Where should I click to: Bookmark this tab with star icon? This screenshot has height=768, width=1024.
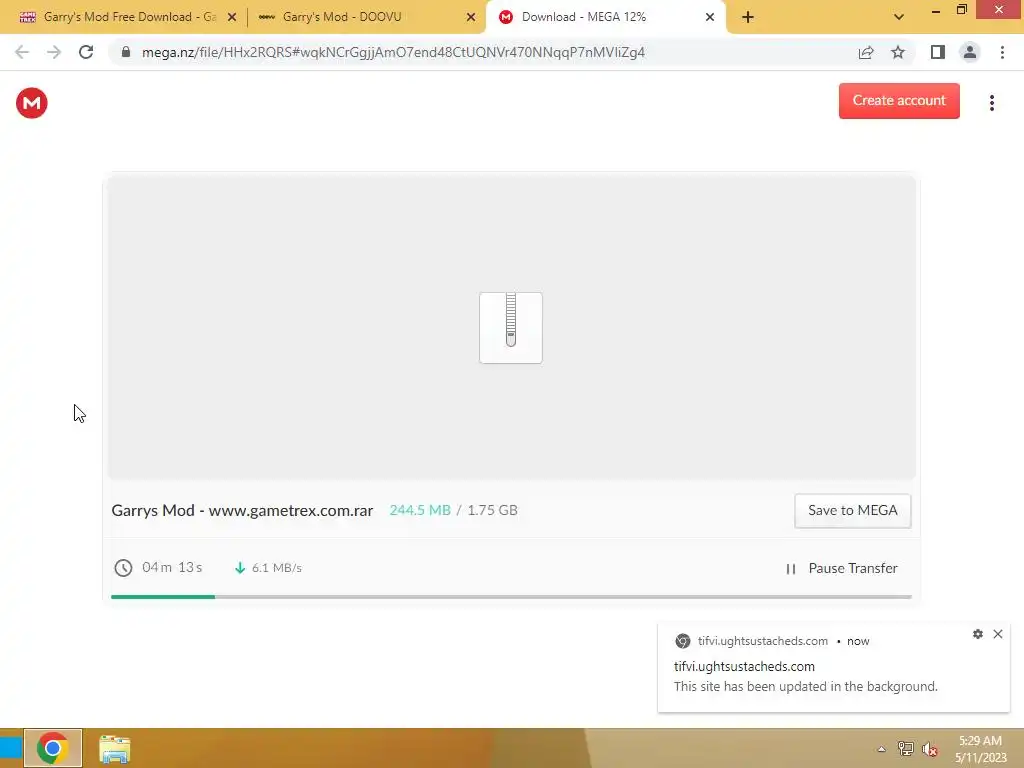coord(898,52)
